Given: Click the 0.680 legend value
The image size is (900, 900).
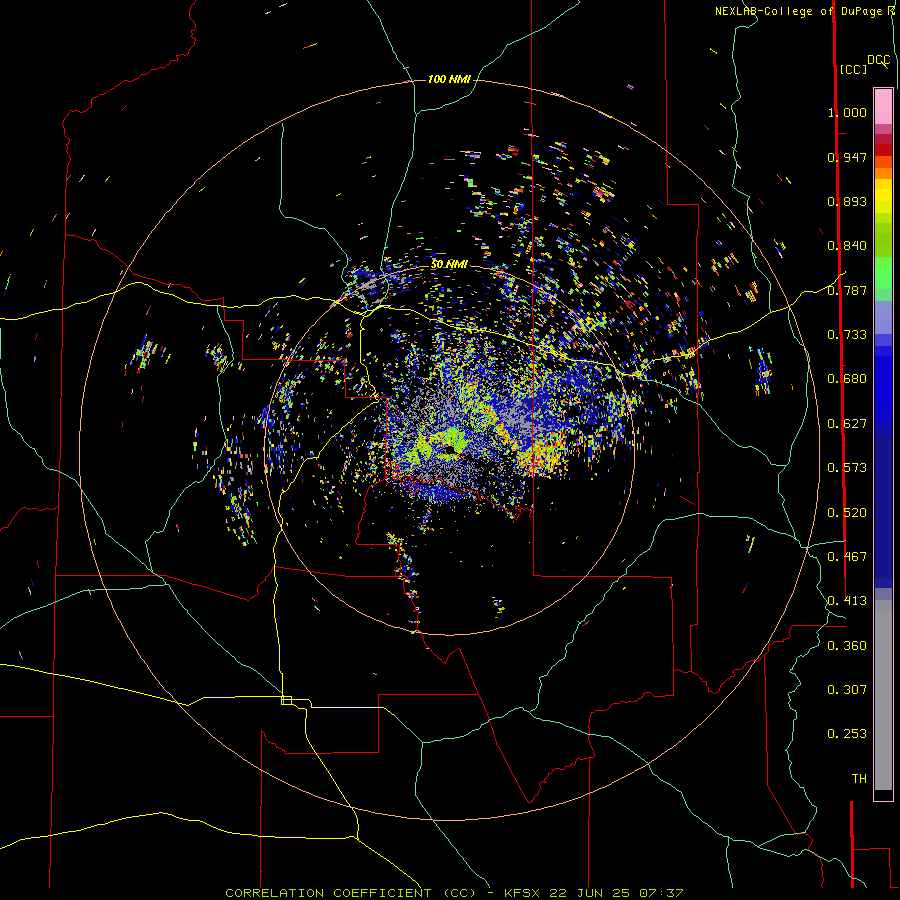Looking at the screenshot, I should point(847,379).
